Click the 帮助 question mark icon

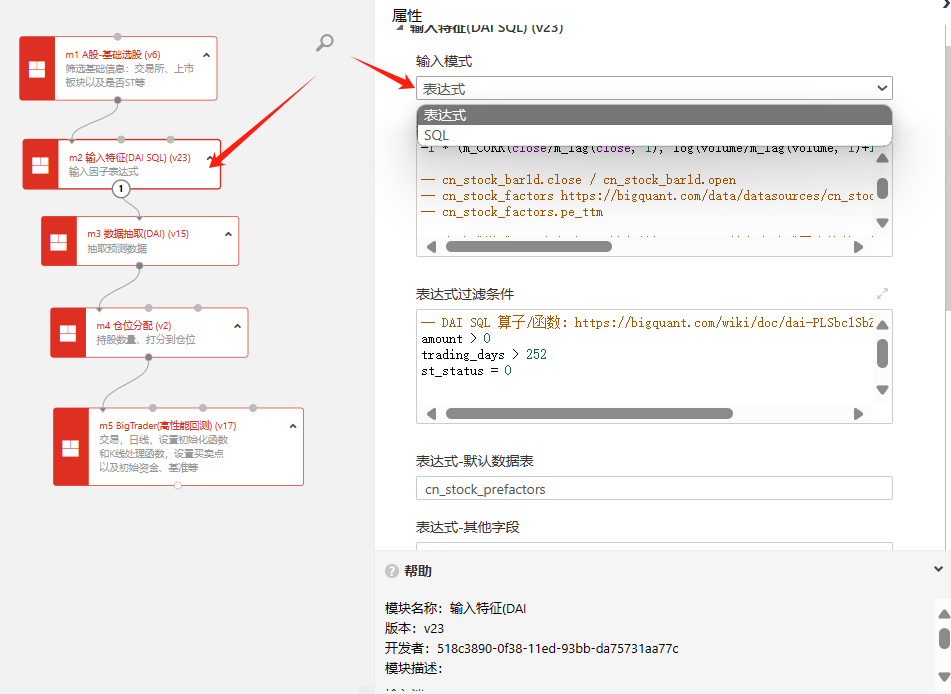tap(392, 571)
